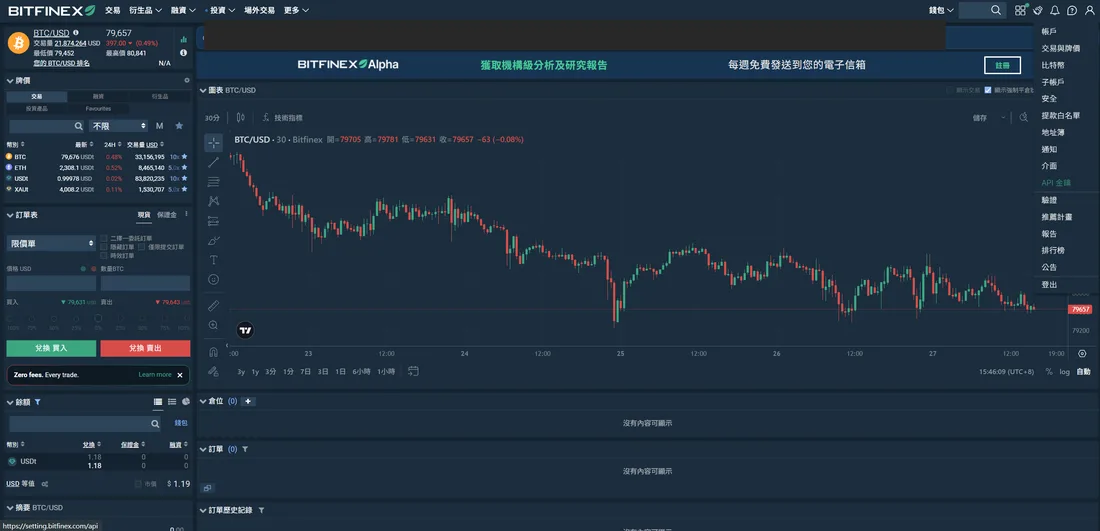Open the 儲存 save layout dropdown
The width and height of the screenshot is (1100, 531).
pyautogui.click(x=990, y=118)
